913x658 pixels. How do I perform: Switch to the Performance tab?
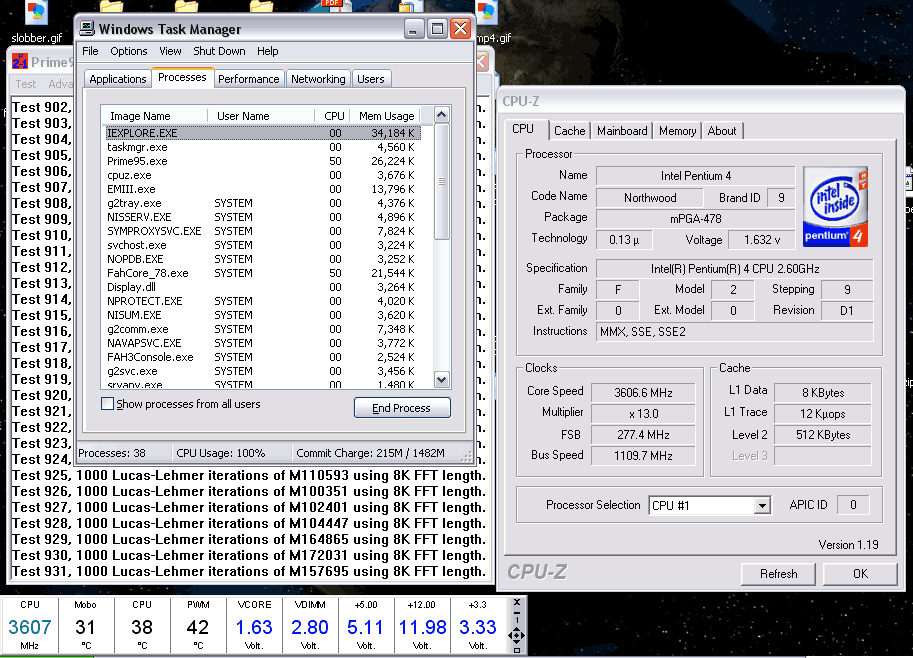[249, 79]
